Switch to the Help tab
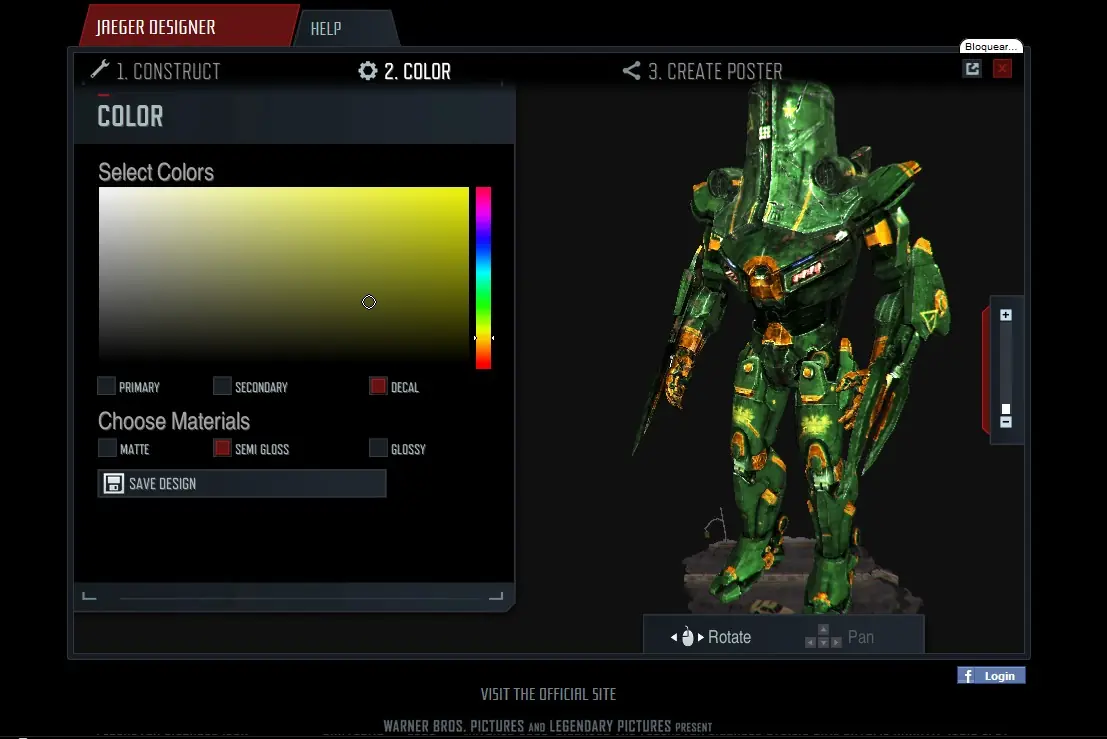Screen dimensions: 1107x739 346,28
